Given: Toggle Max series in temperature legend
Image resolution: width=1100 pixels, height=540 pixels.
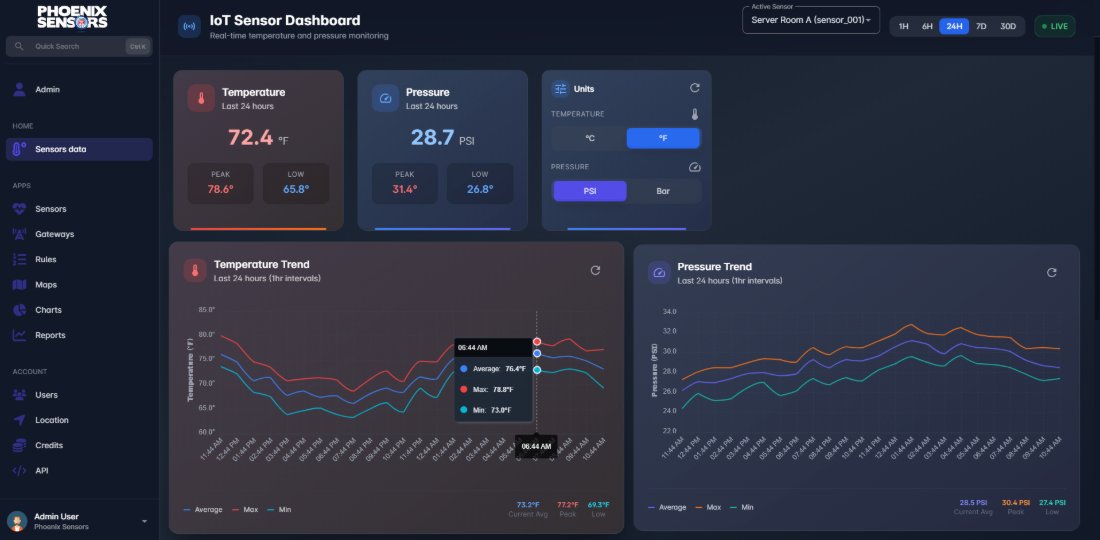Looking at the screenshot, I should 245,509.
